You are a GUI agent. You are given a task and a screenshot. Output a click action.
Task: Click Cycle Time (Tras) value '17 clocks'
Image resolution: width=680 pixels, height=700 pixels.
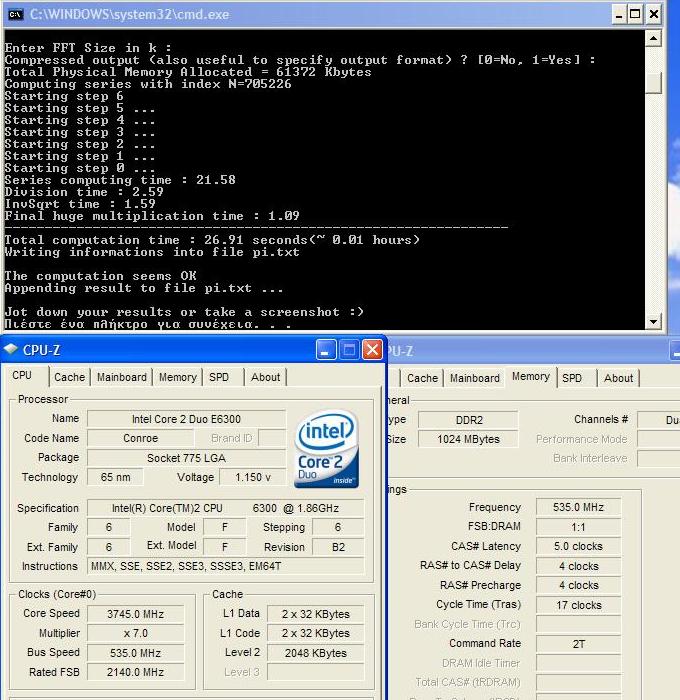578,605
